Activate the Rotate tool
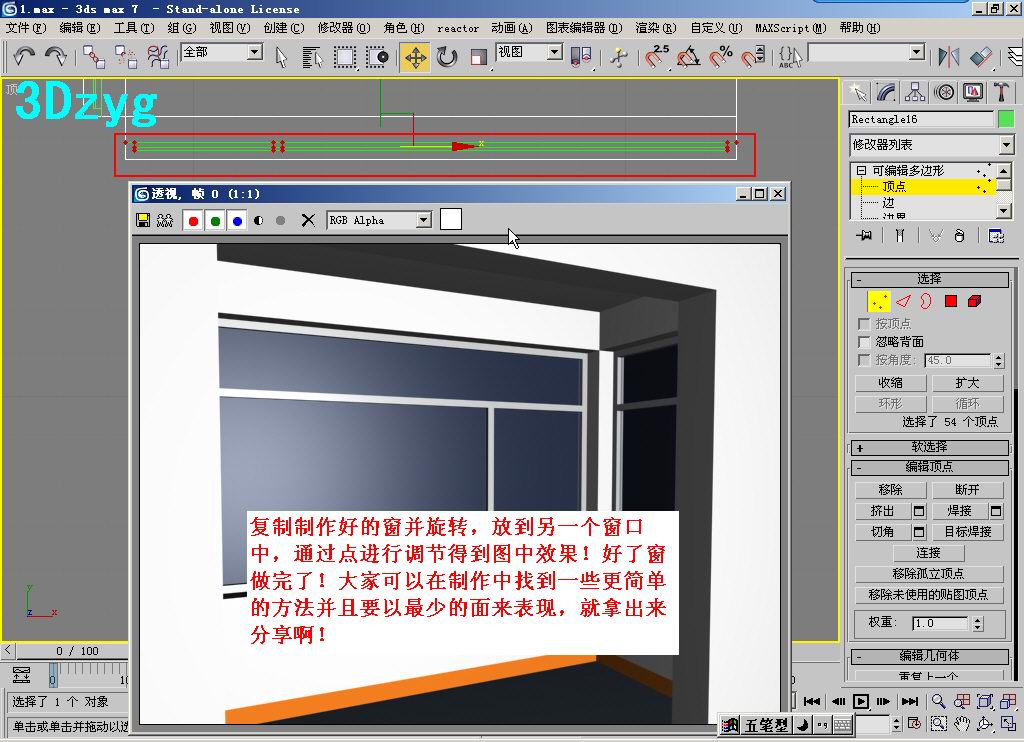This screenshot has width=1024, height=742. pos(447,57)
